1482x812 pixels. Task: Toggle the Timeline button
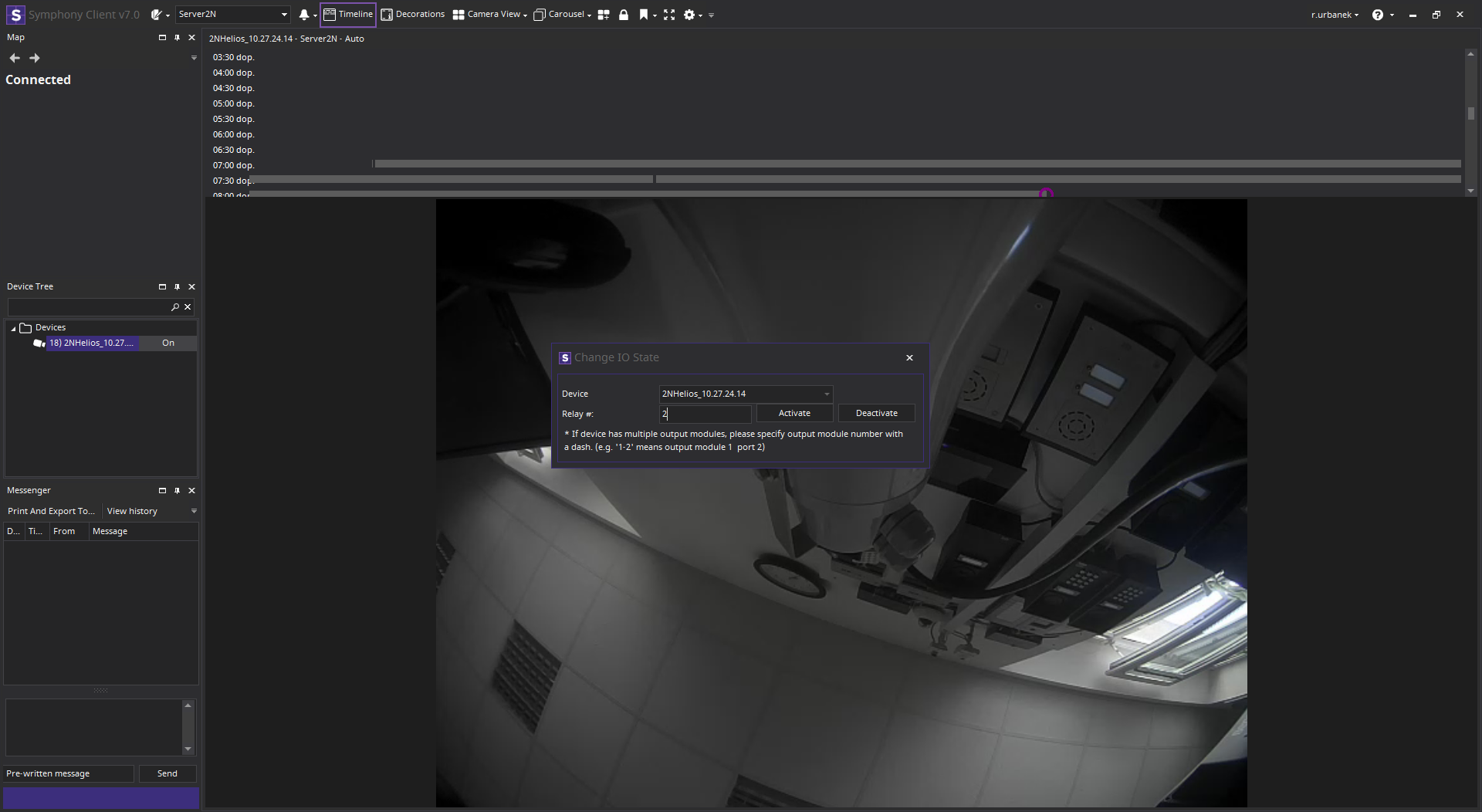point(348,15)
